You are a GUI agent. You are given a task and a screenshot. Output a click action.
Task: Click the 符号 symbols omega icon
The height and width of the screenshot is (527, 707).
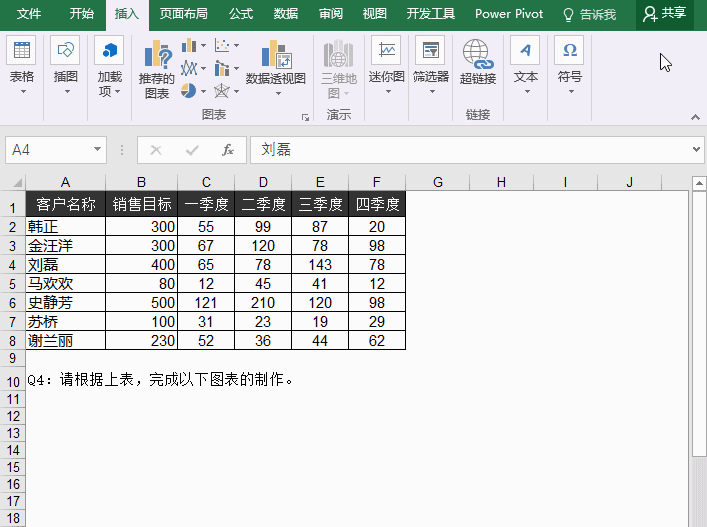[x=569, y=60]
